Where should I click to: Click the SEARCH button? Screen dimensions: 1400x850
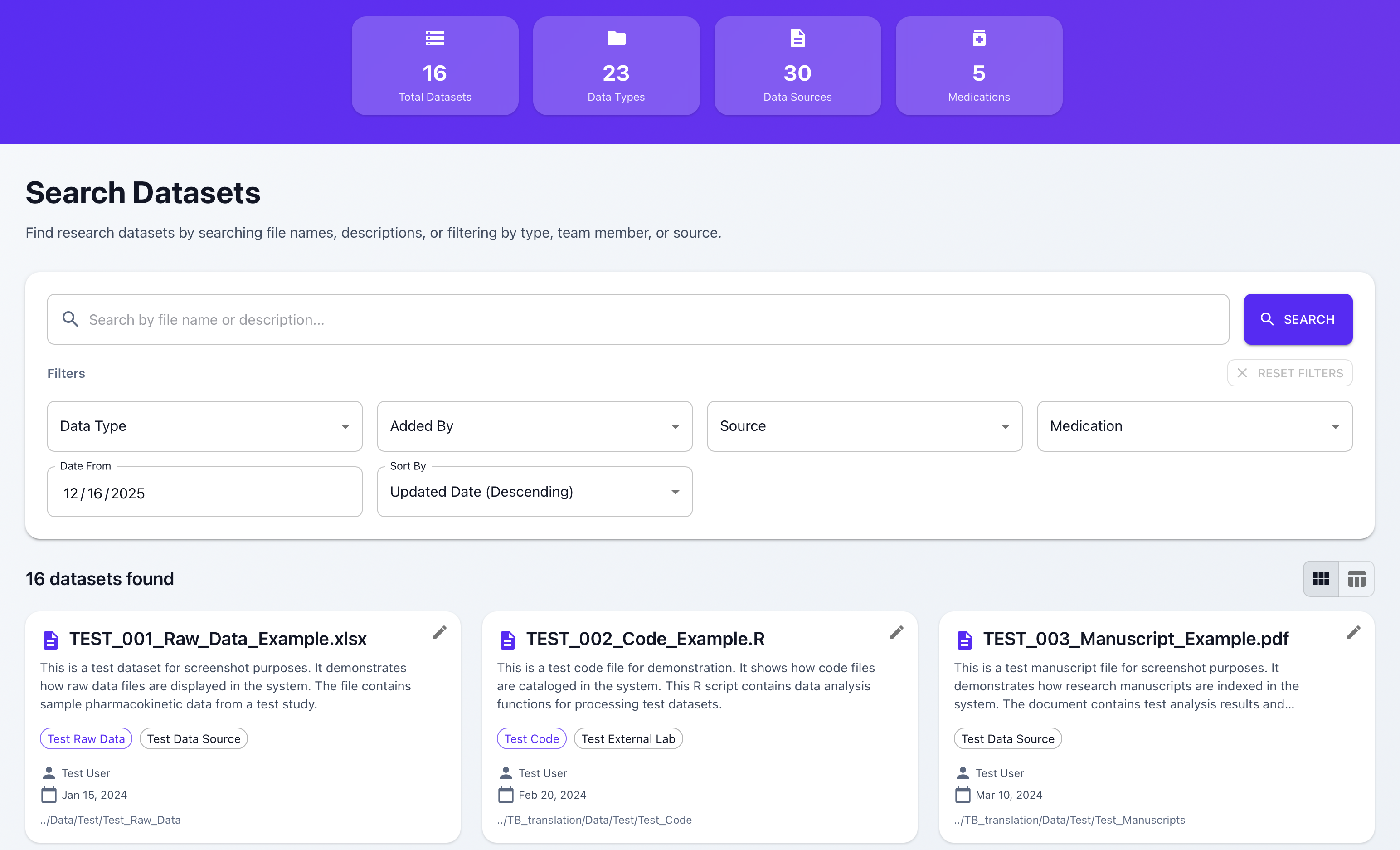[1298, 319]
